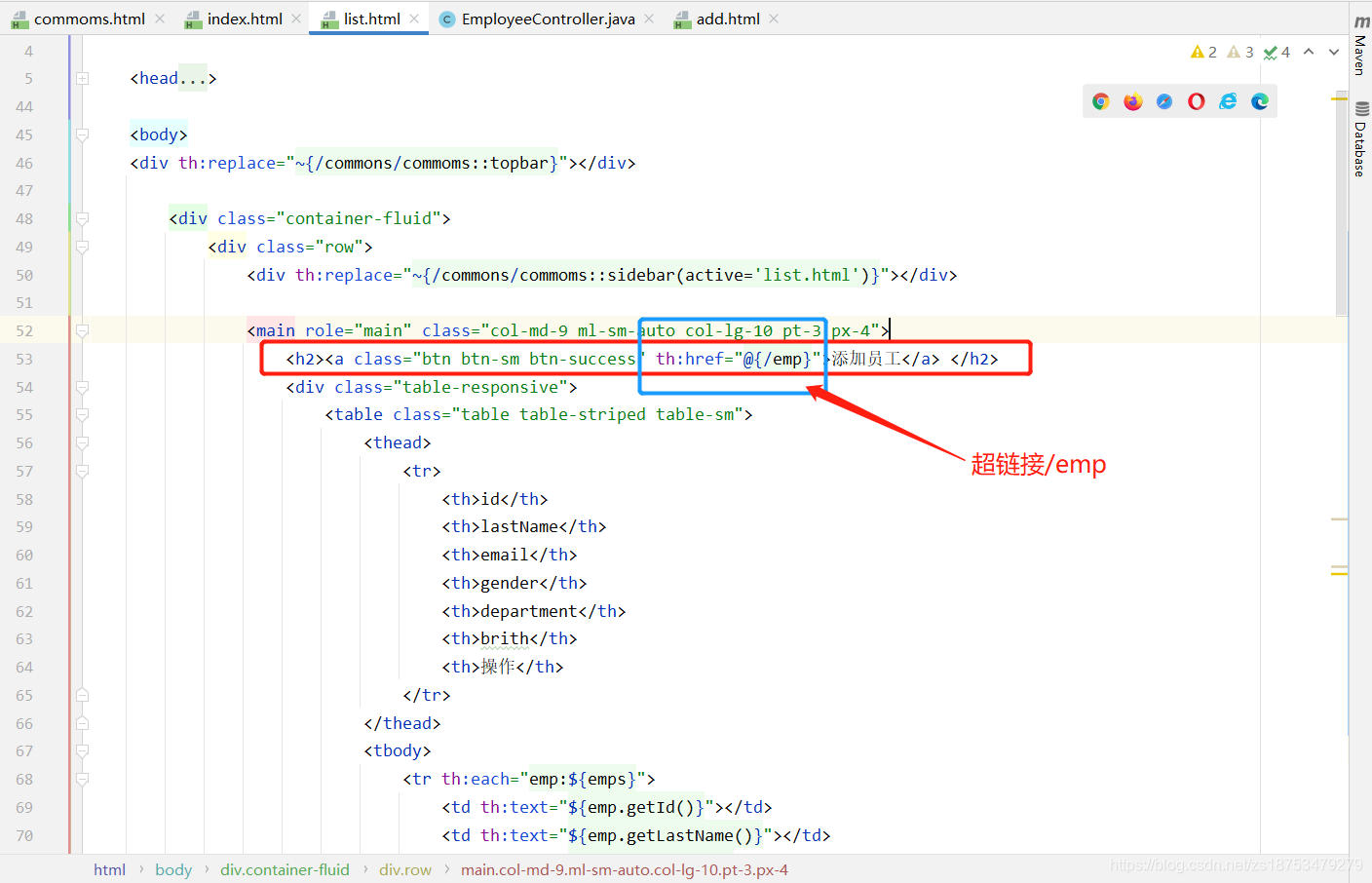This screenshot has width=1372, height=883.
Task: Select div.container-fluid breadcrumb
Action: coord(285,869)
